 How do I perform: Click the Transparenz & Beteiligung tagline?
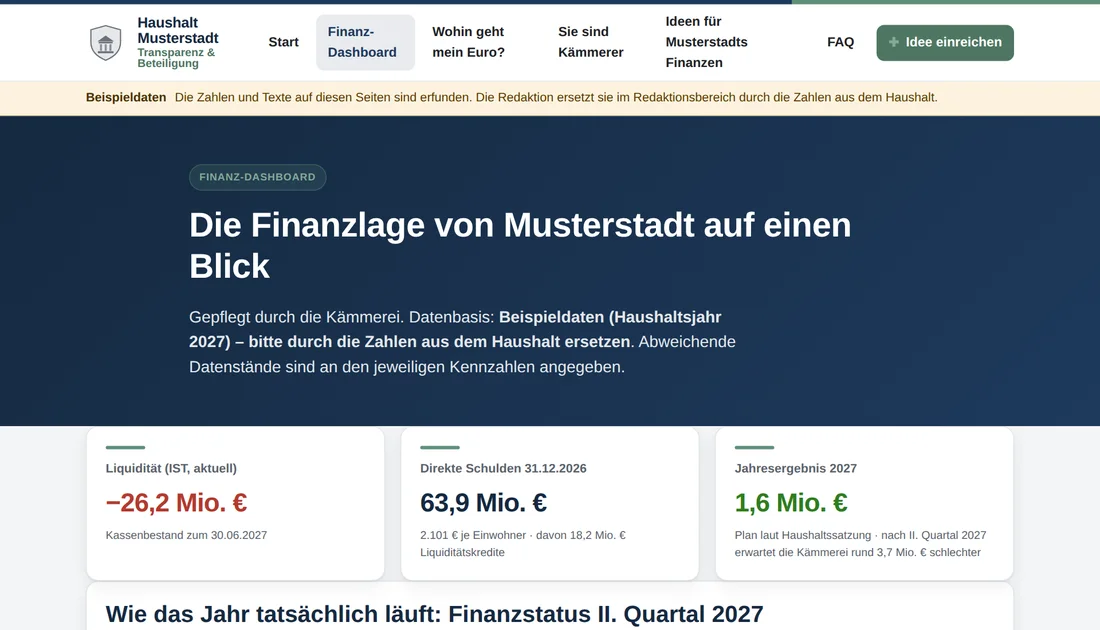pyautogui.click(x=176, y=58)
